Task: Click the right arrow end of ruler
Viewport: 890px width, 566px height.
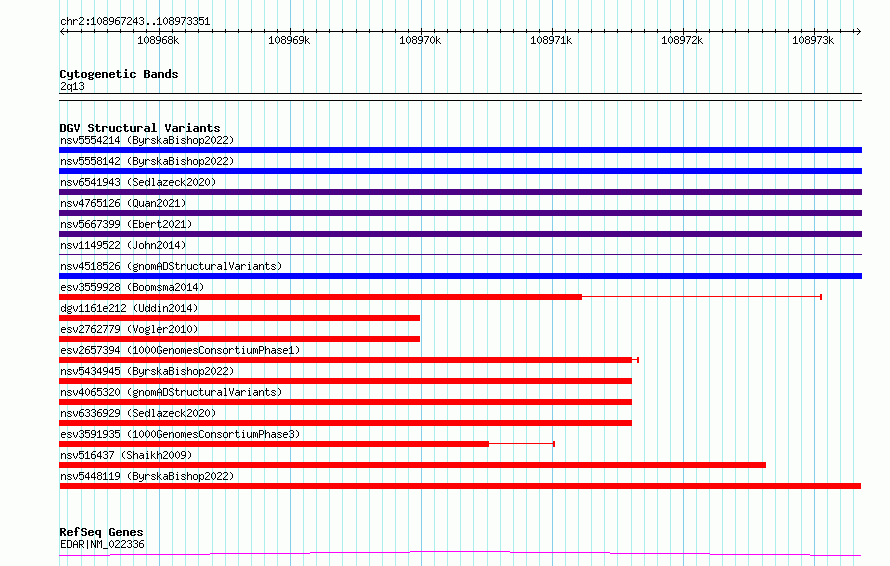Action: pos(859,32)
